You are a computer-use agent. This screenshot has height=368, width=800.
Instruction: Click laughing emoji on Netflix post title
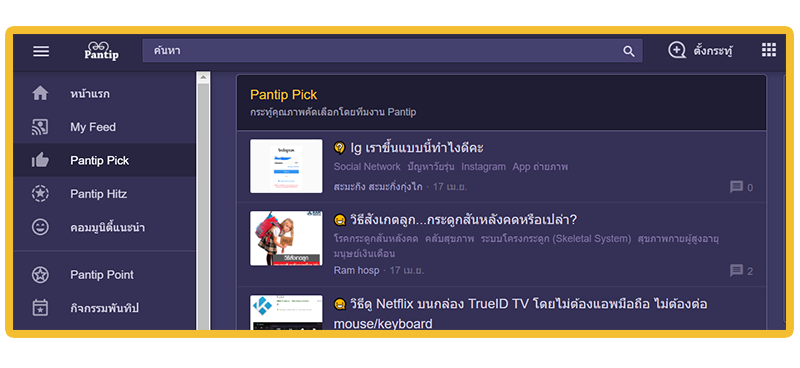(x=339, y=304)
